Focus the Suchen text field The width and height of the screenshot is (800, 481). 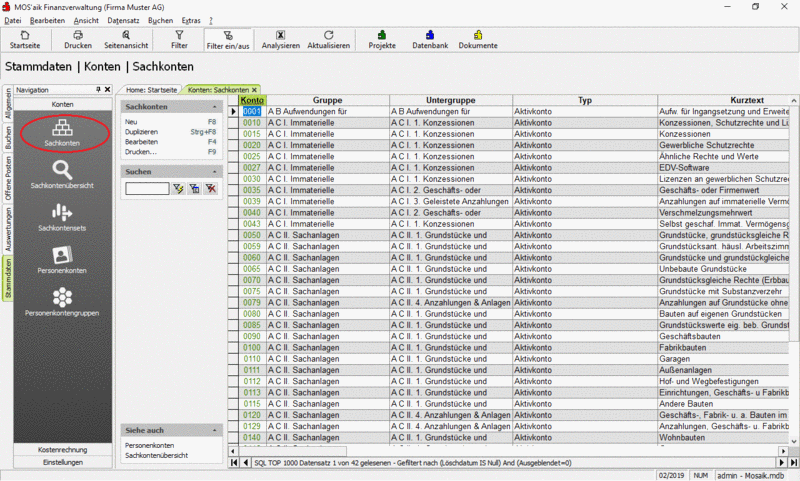(x=147, y=189)
